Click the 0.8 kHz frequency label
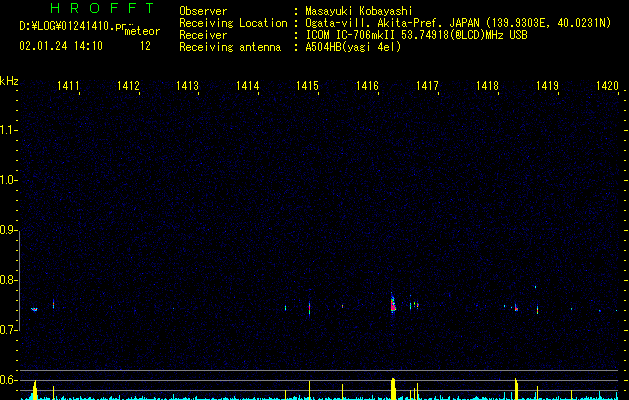Image resolution: width=629 pixels, height=400 pixels. coord(8,280)
